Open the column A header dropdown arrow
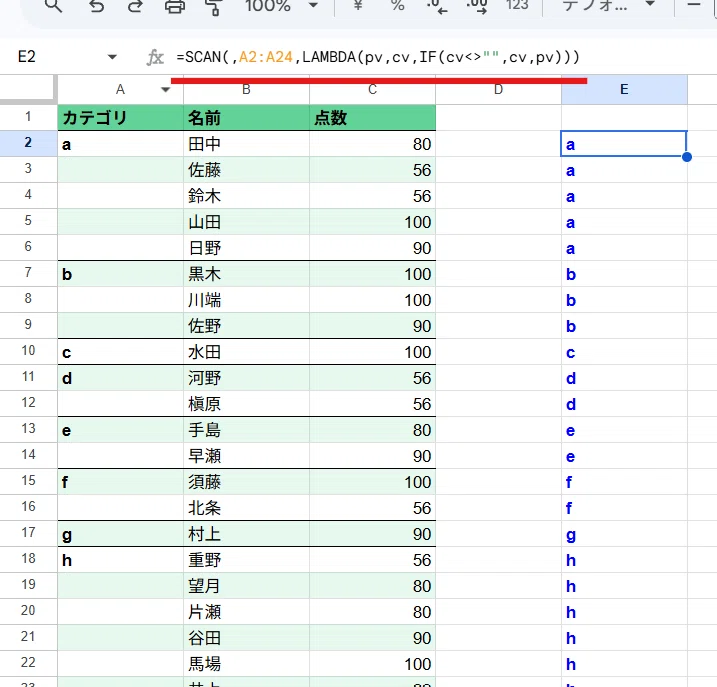 pyautogui.click(x=166, y=90)
